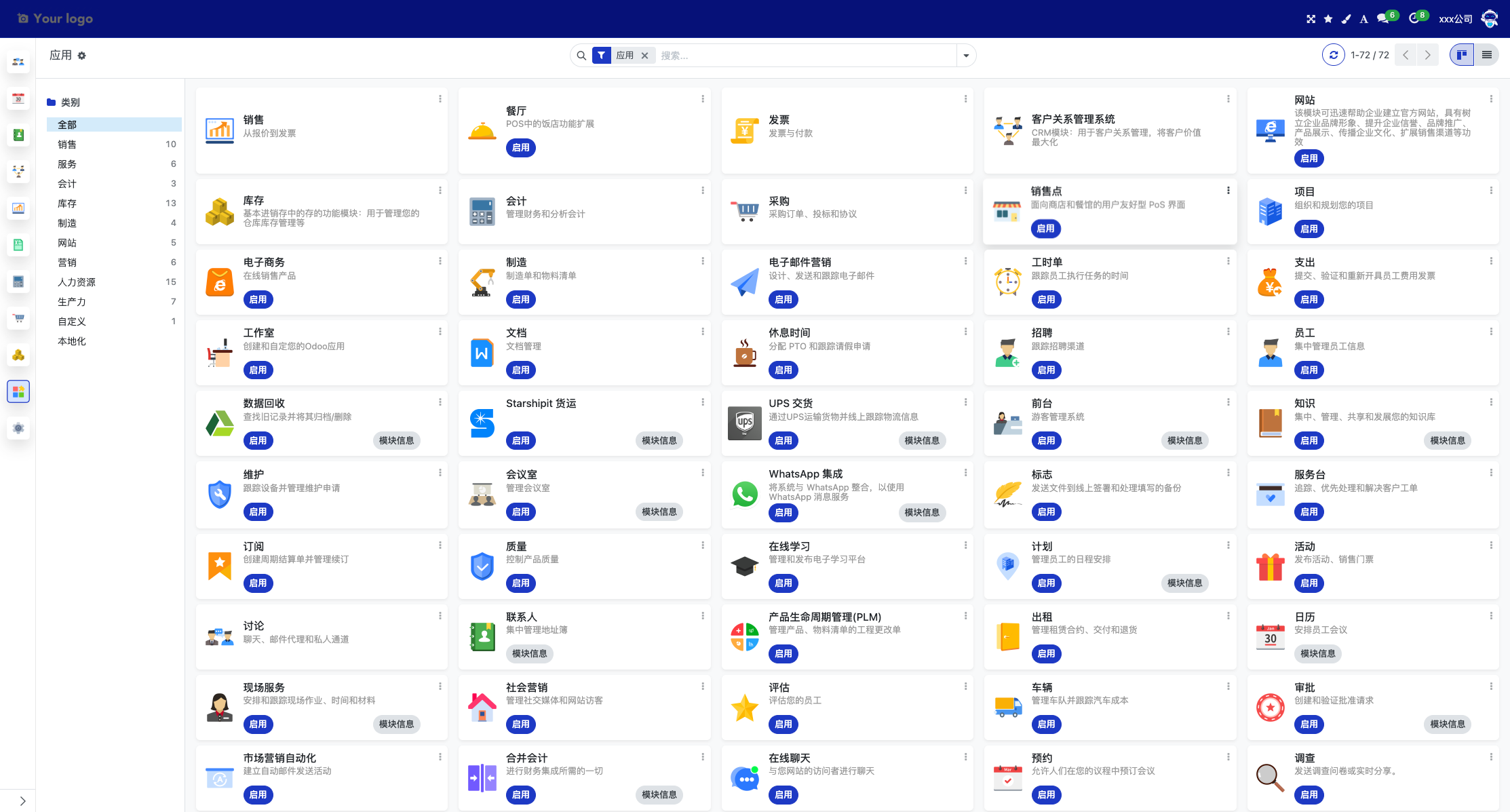Open 模块信息 for UPS 交货

921,440
